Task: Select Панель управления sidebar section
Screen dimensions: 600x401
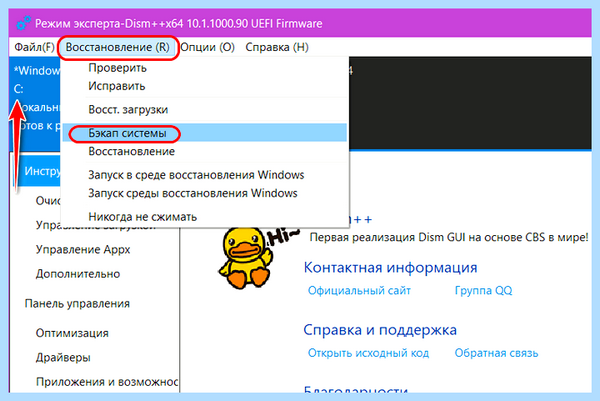Action: [77, 303]
